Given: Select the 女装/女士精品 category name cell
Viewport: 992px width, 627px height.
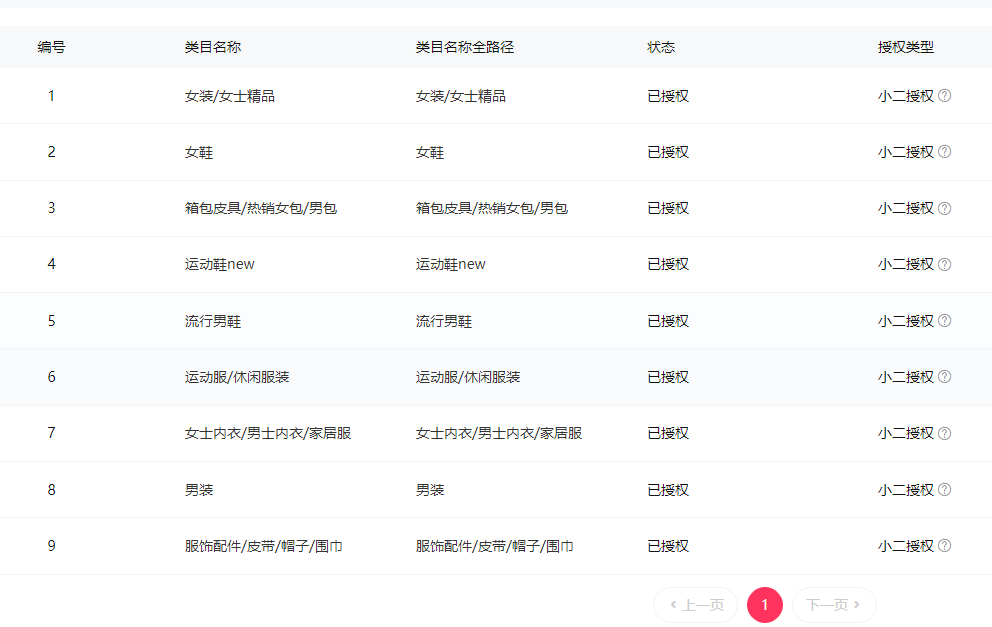Looking at the screenshot, I should (230, 96).
